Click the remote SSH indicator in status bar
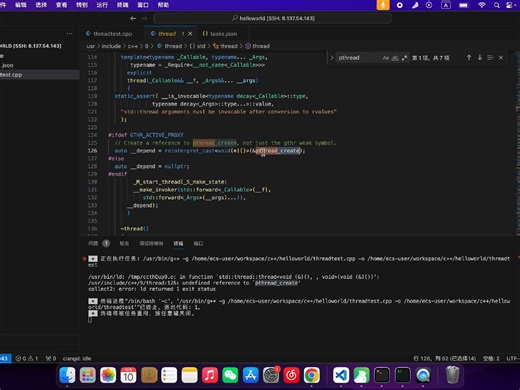The height and width of the screenshot is (390, 520). [x=5, y=358]
